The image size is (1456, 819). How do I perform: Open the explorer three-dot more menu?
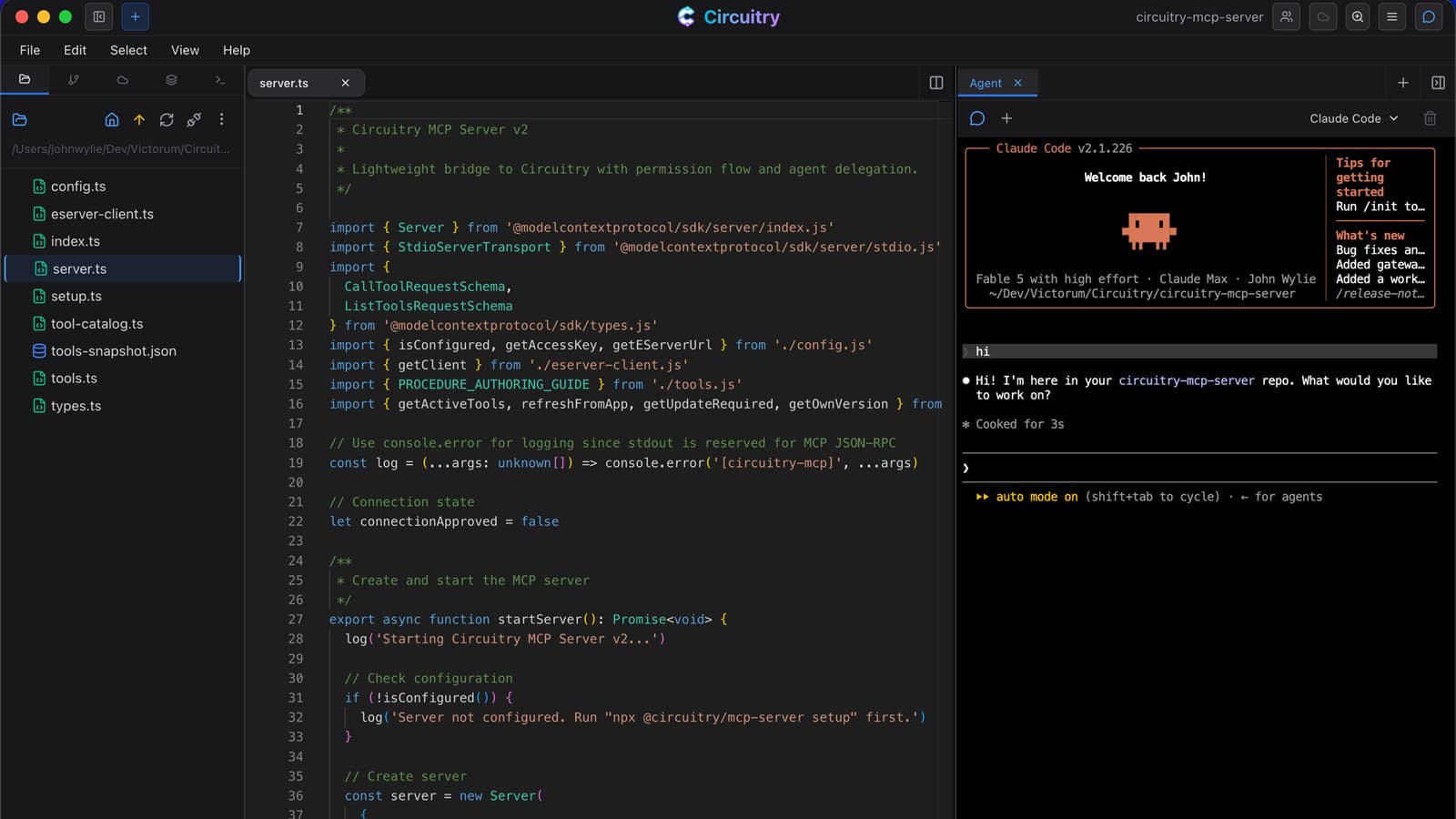(221, 119)
